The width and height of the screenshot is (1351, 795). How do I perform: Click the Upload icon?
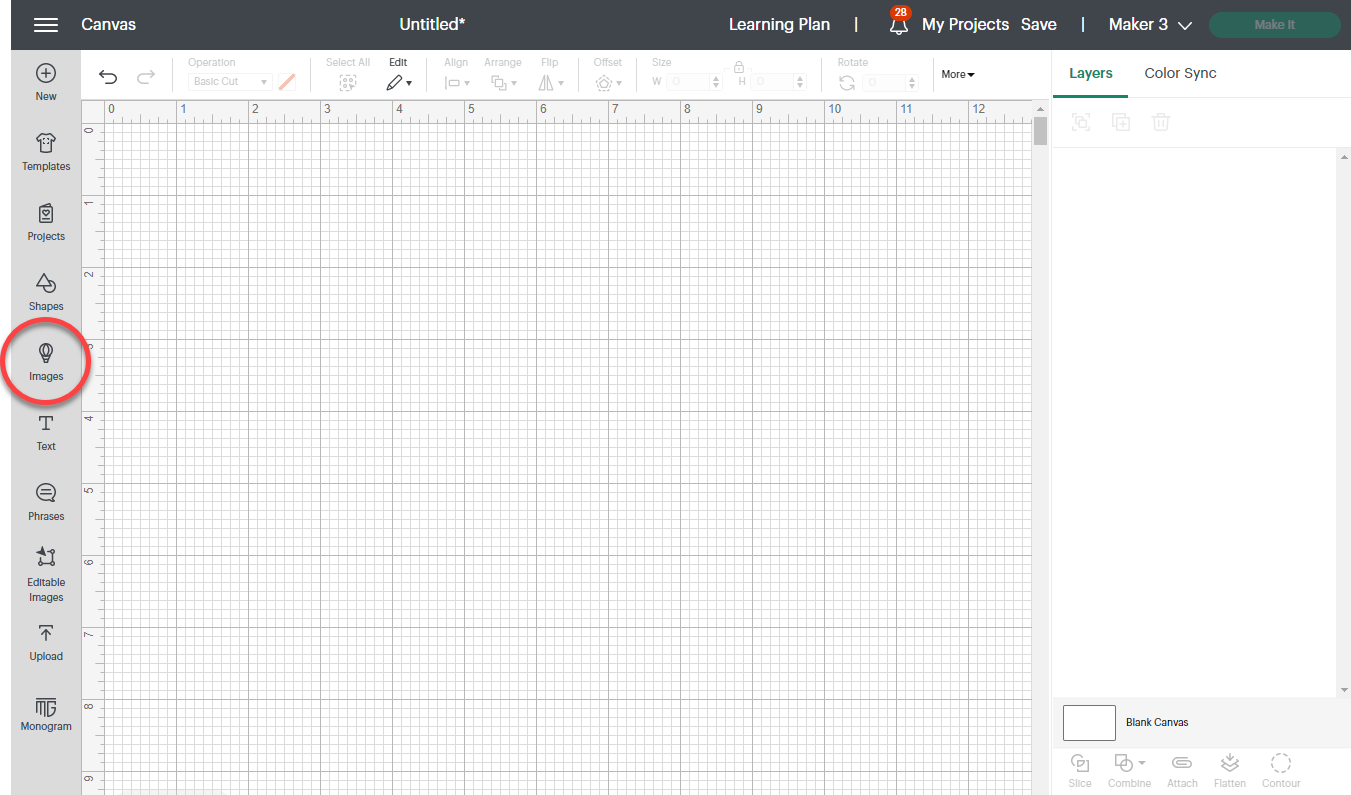(46, 642)
